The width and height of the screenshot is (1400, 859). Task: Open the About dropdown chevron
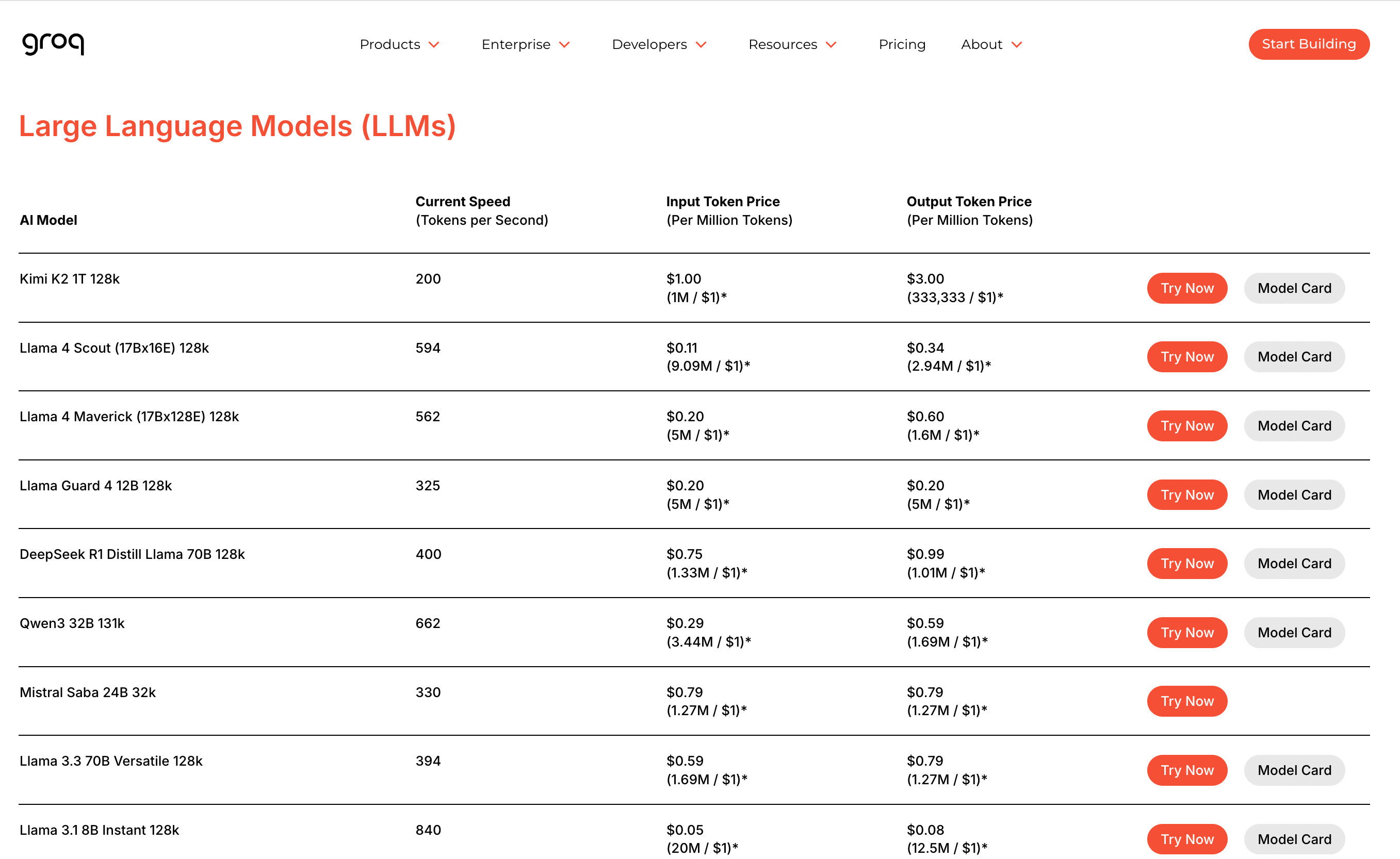(1017, 45)
